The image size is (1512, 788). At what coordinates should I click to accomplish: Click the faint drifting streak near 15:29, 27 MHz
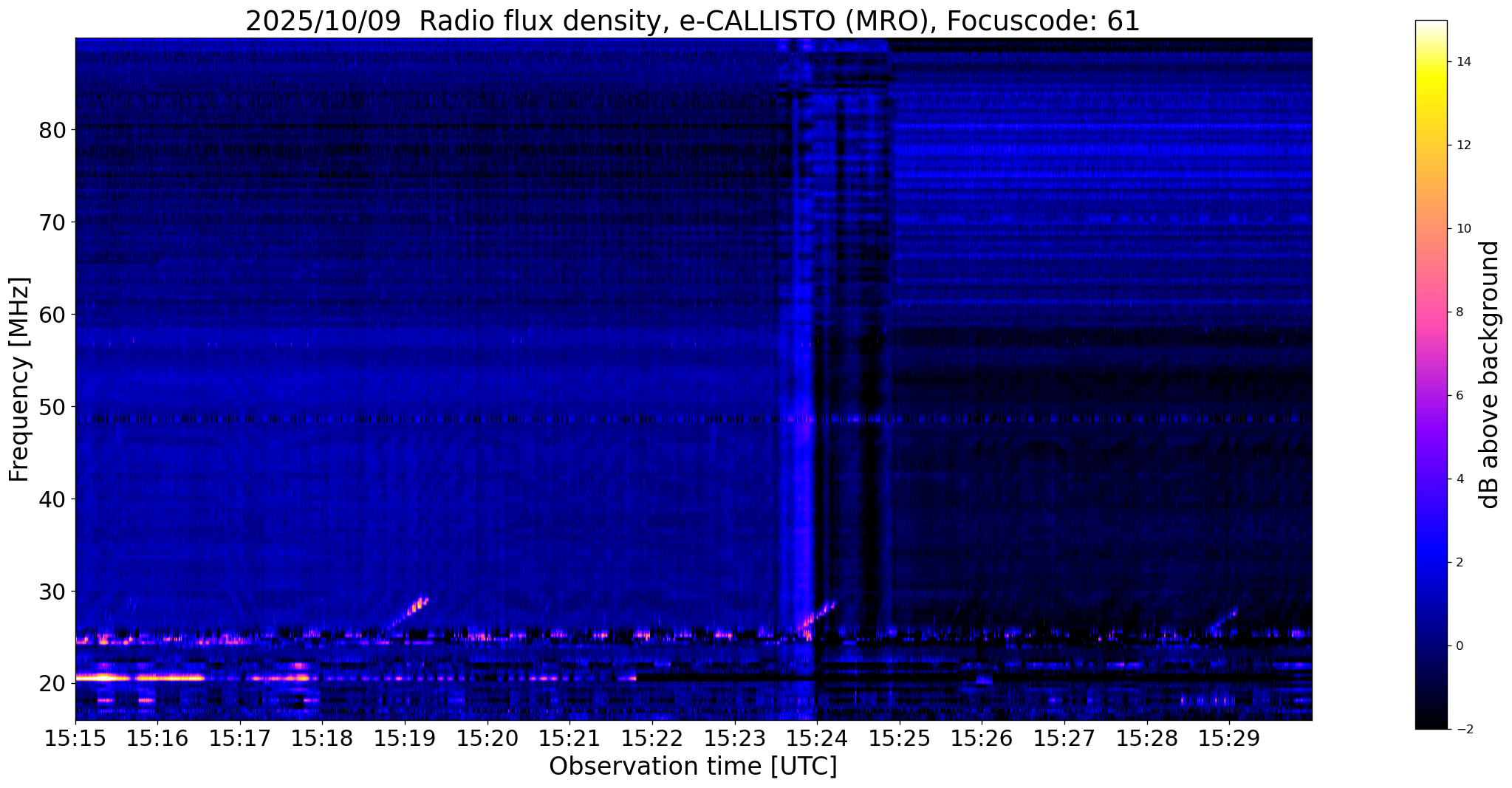[x=1225, y=619]
